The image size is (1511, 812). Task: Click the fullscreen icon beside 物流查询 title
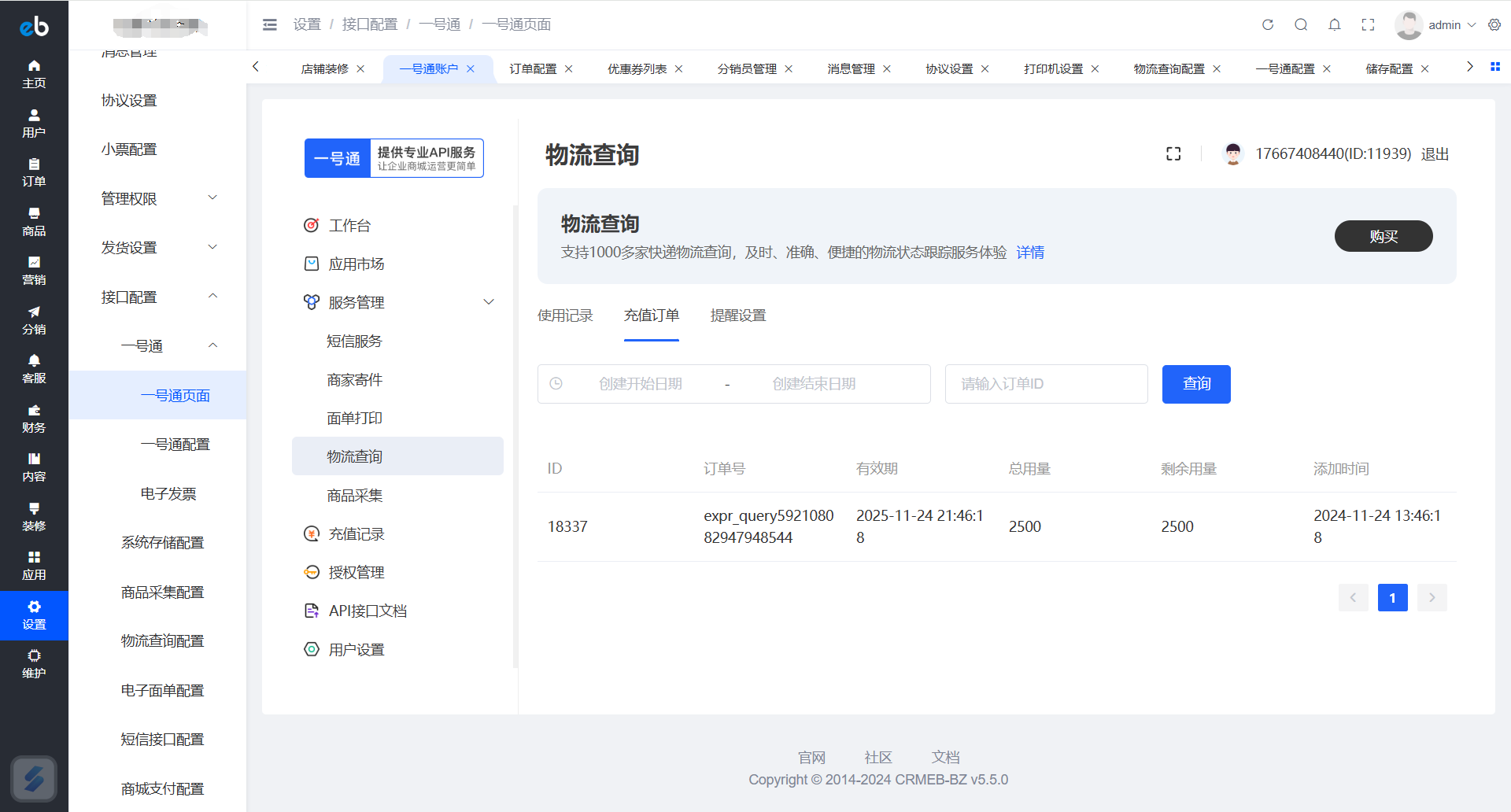click(1173, 154)
